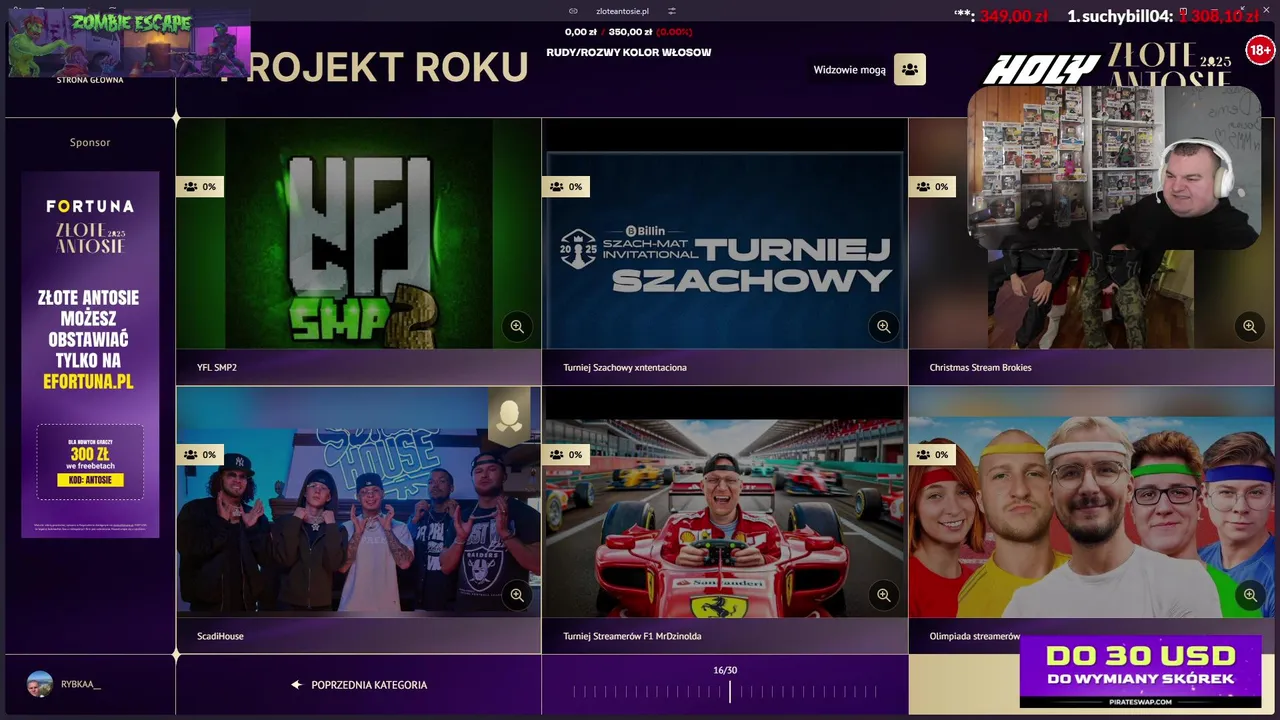Click the PROJEKT ROKU category heading
Viewport: 1280px width, 720px height.
coord(374,67)
